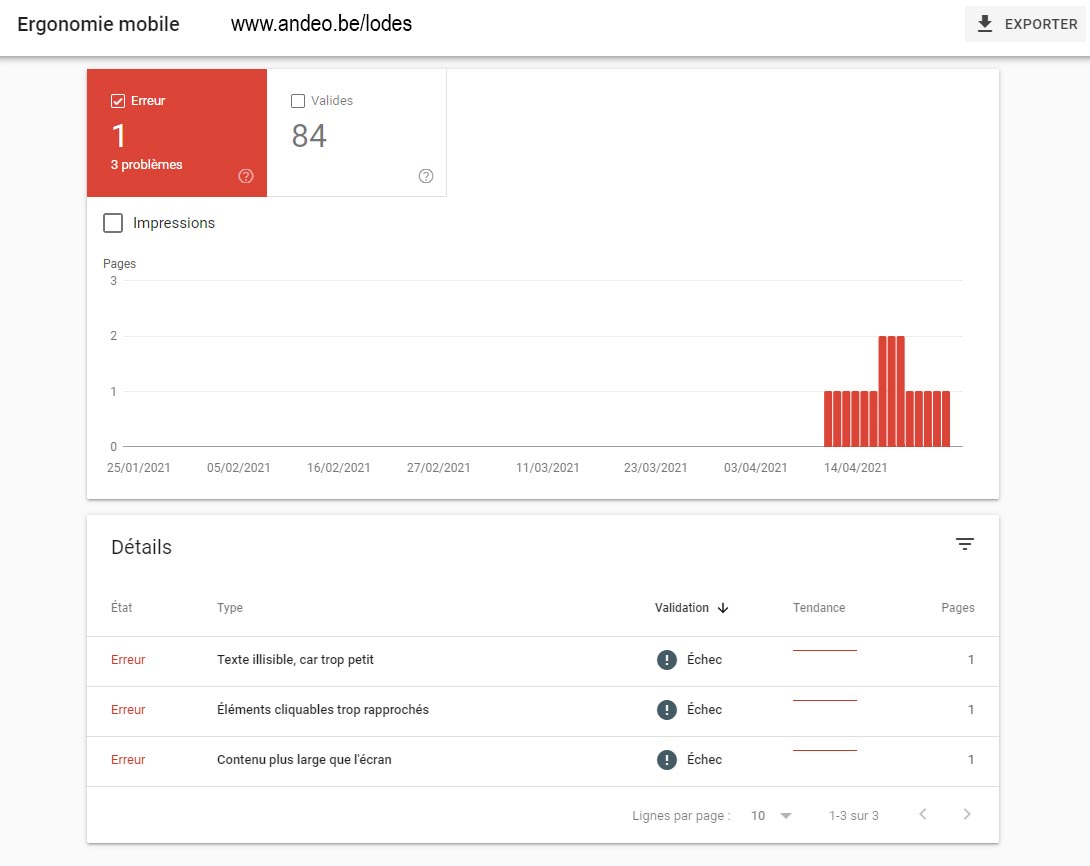This screenshot has width=1090, height=866.
Task: Select the Valides summary tab card
Action: pos(357,135)
